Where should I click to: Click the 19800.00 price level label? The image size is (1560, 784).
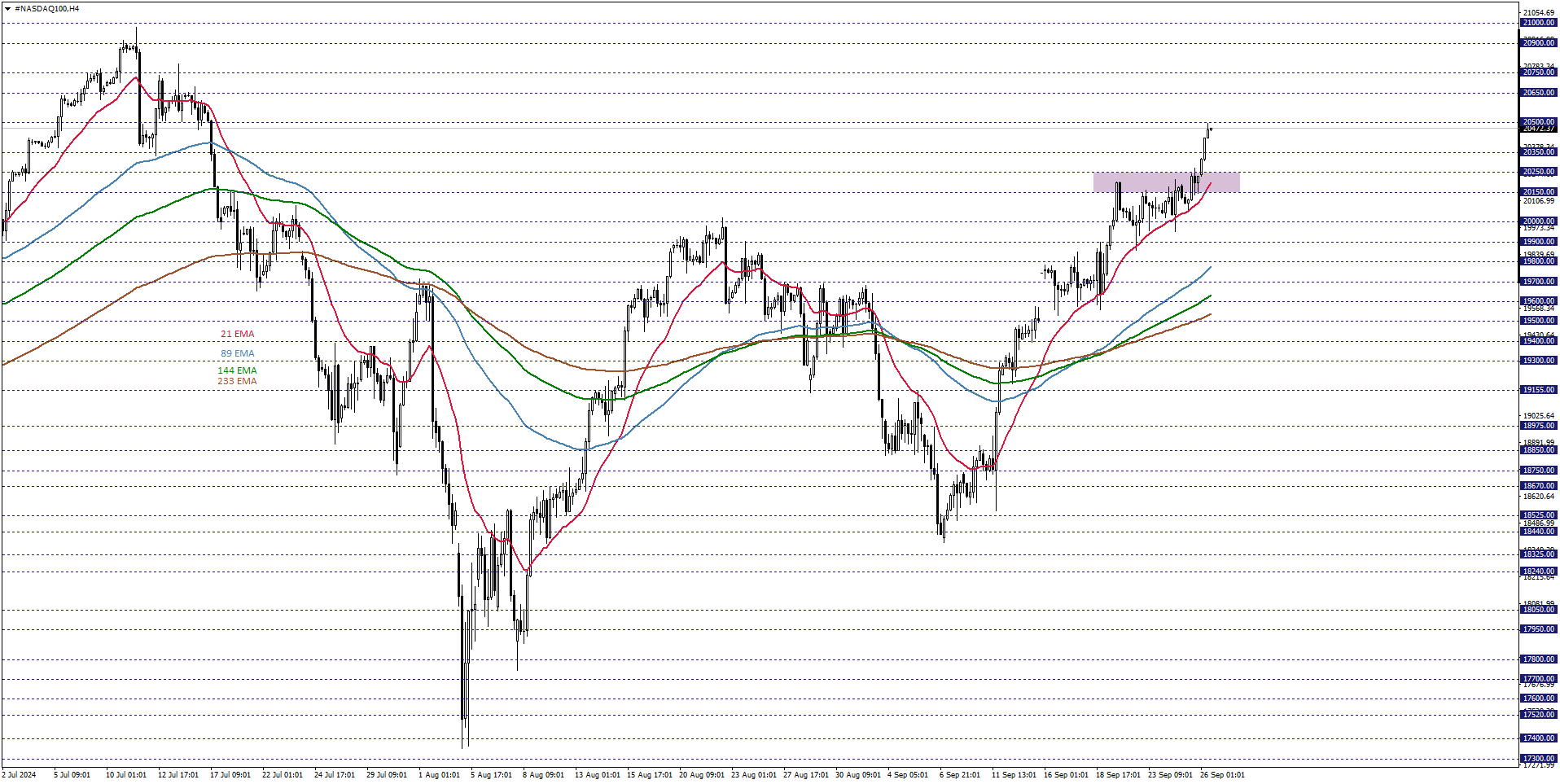coord(1539,261)
